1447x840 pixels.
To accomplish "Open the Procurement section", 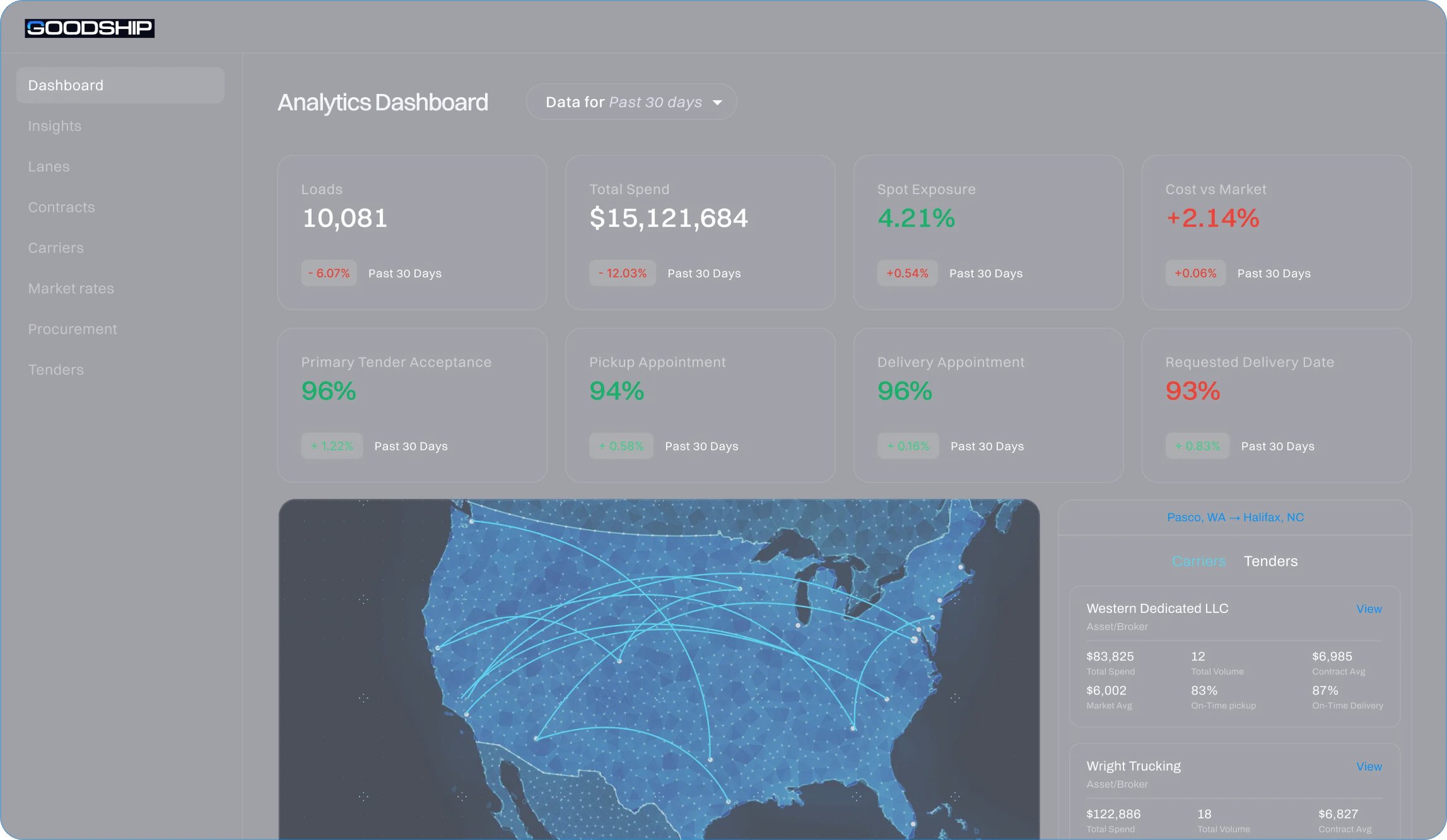I will pyautogui.click(x=73, y=329).
